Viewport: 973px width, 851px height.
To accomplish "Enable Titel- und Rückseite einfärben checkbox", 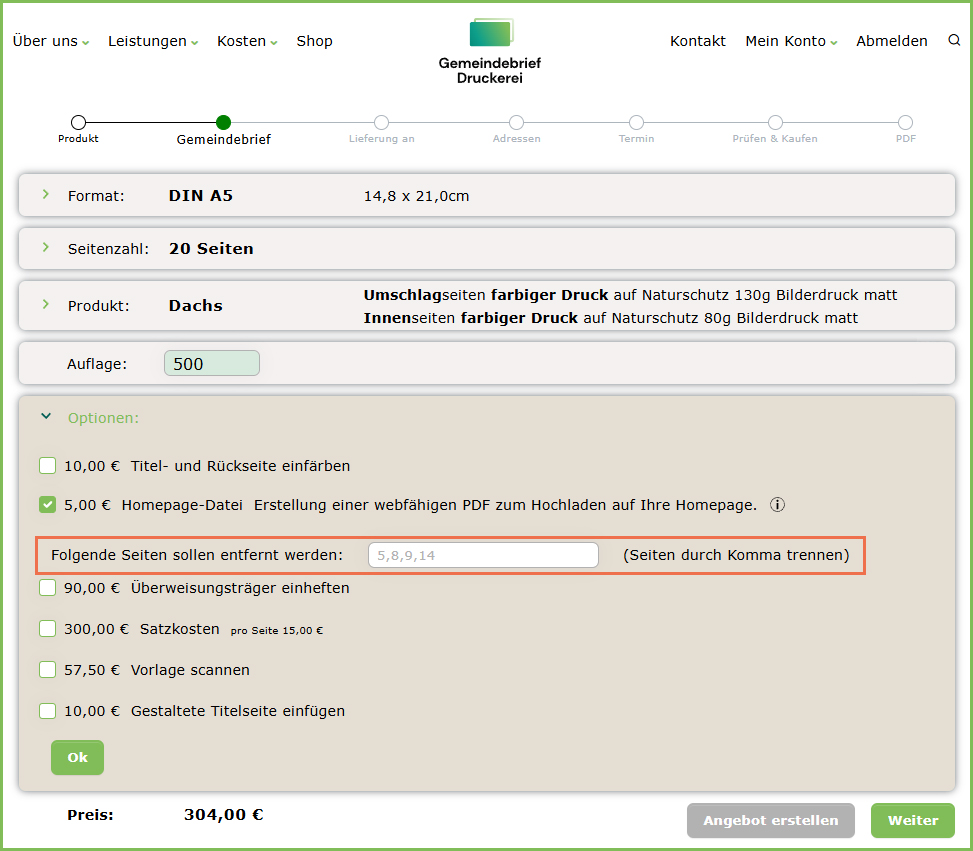I will pos(48,466).
